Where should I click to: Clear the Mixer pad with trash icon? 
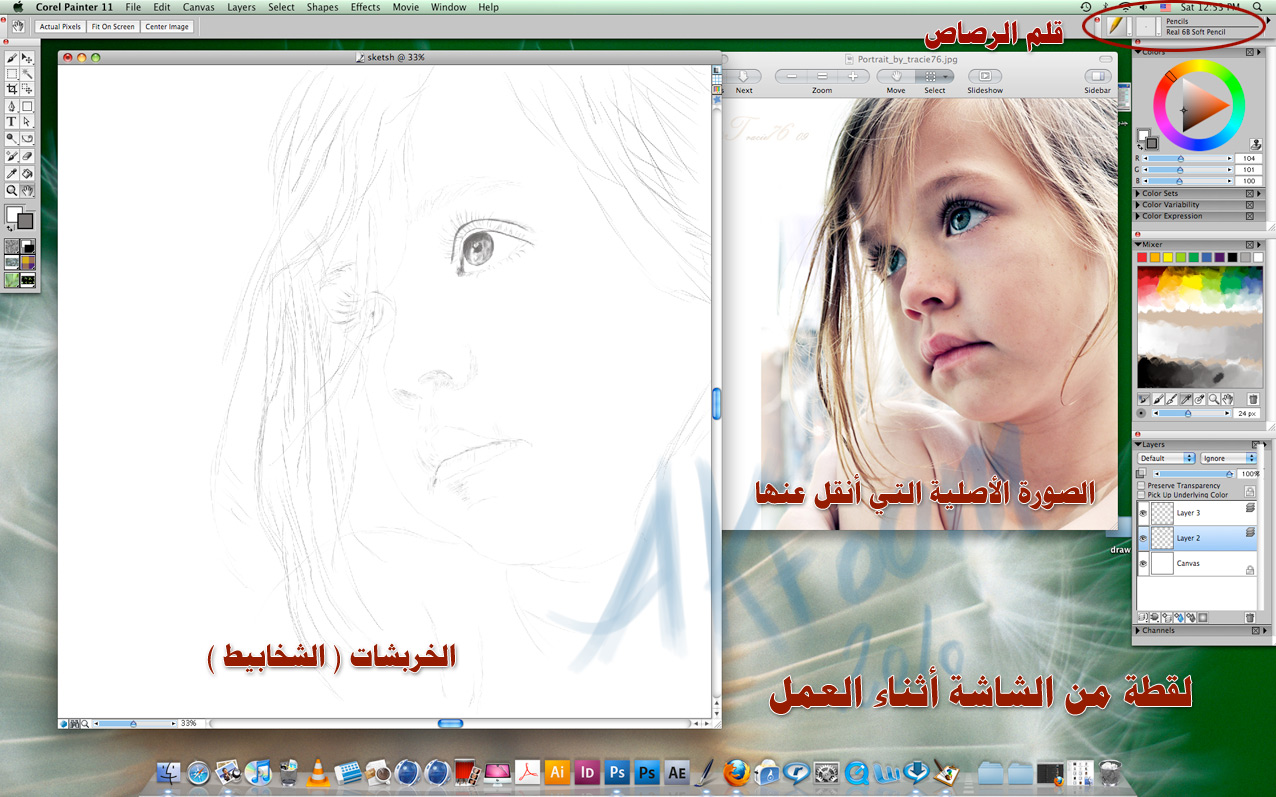click(x=1253, y=399)
